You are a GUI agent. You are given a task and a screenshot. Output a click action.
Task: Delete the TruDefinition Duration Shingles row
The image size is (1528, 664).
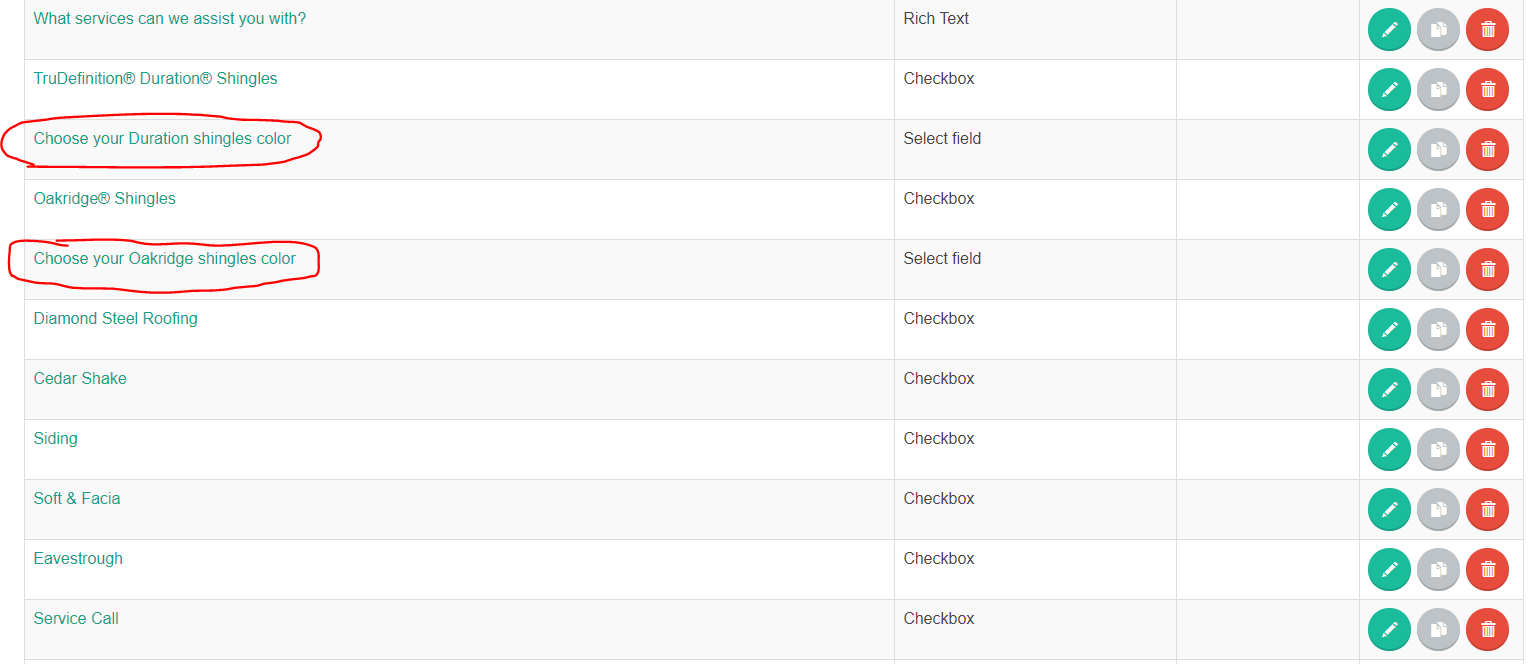coord(1487,90)
